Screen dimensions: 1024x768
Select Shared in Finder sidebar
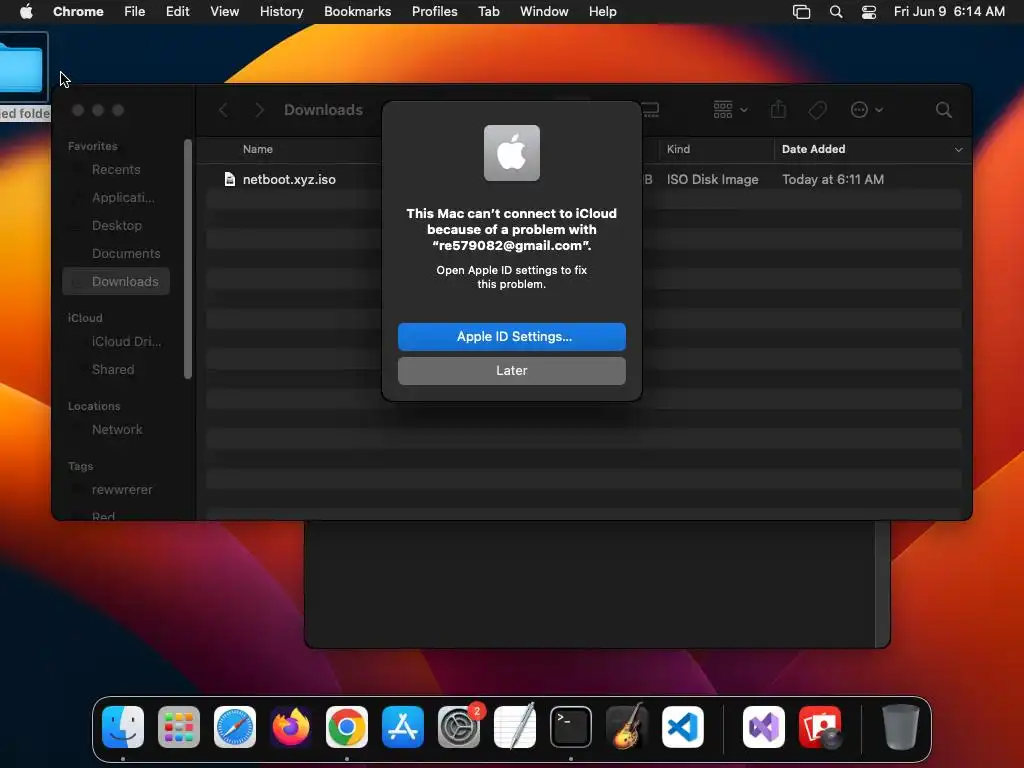pyautogui.click(x=116, y=370)
